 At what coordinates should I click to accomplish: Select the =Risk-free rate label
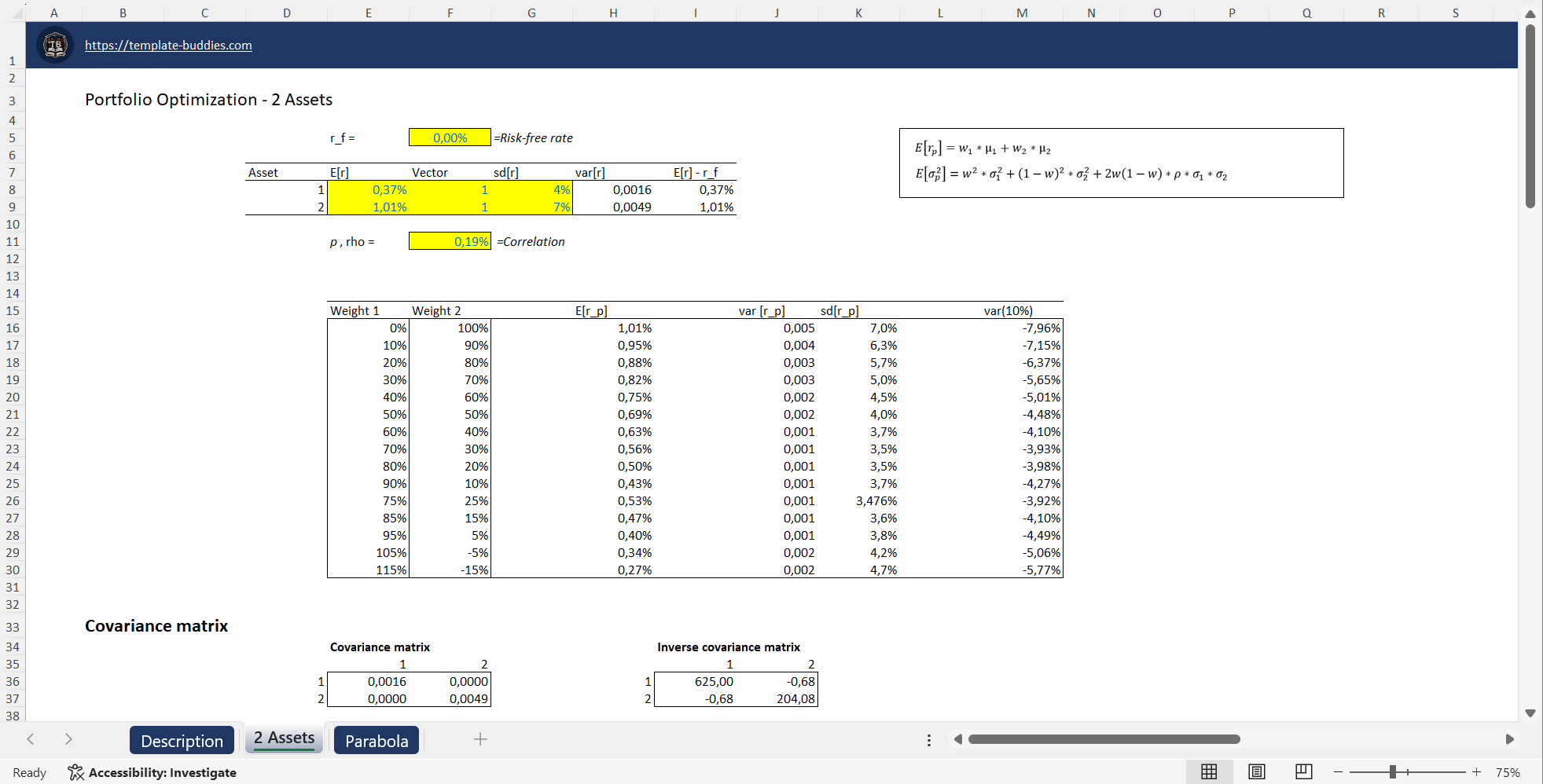pyautogui.click(x=533, y=137)
